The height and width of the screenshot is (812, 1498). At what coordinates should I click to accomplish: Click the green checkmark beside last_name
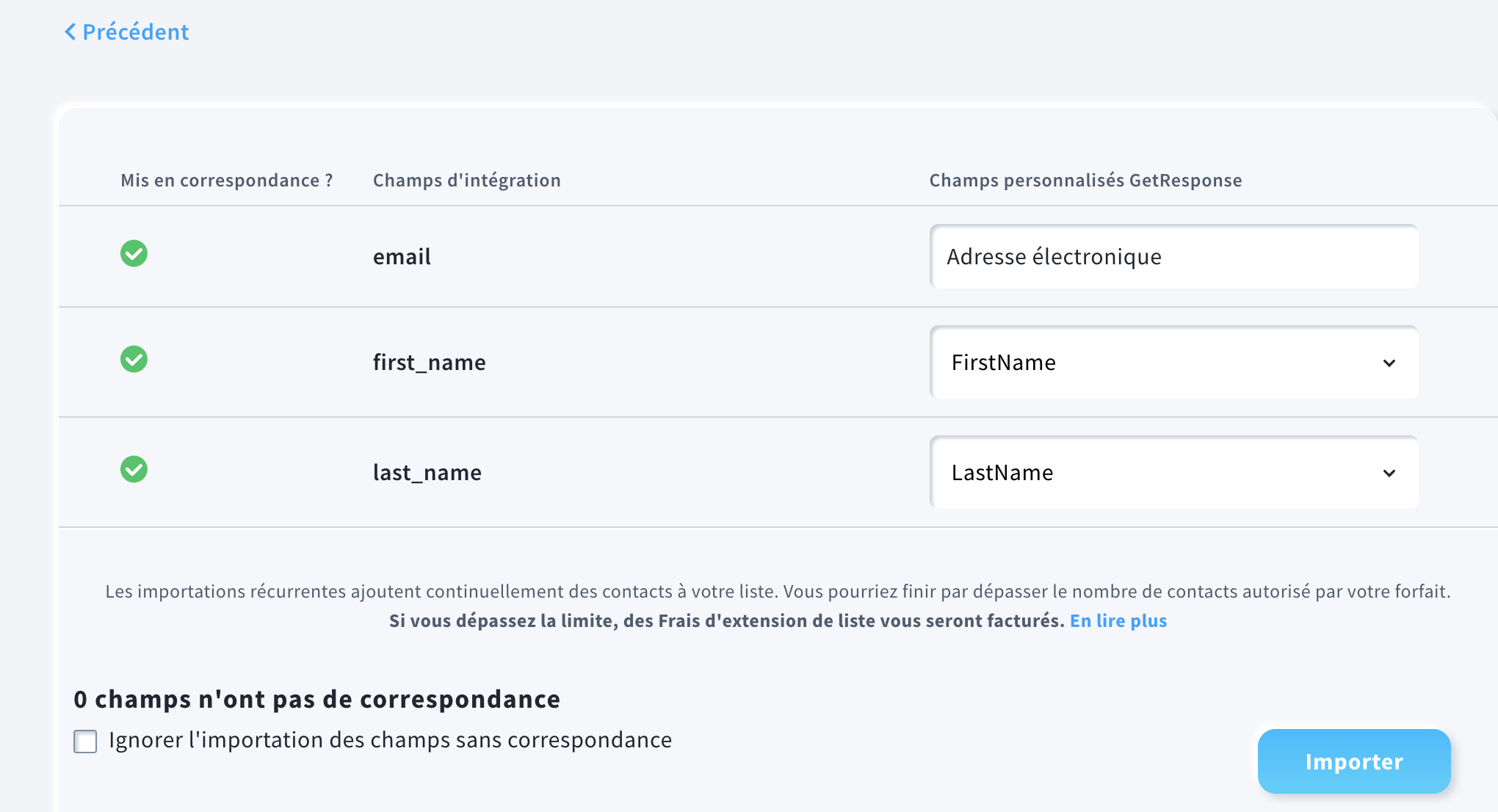tap(134, 469)
